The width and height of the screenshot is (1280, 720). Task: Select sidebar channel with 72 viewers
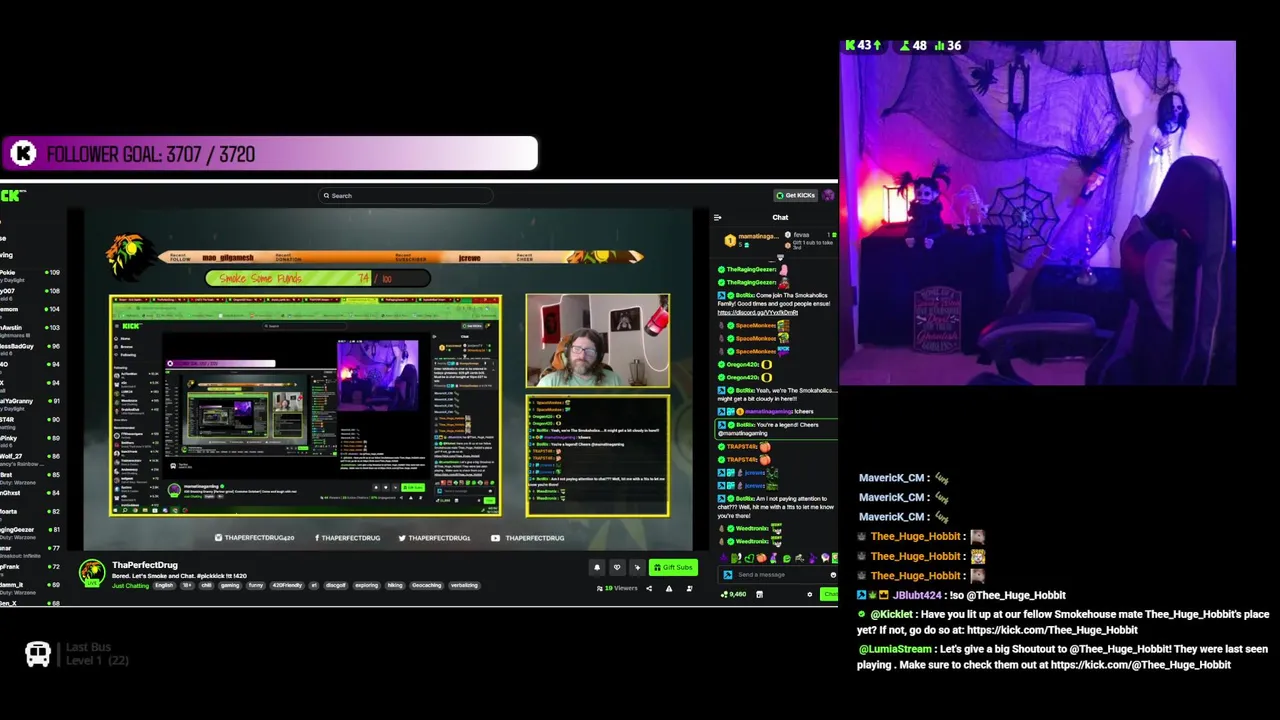pos(30,570)
